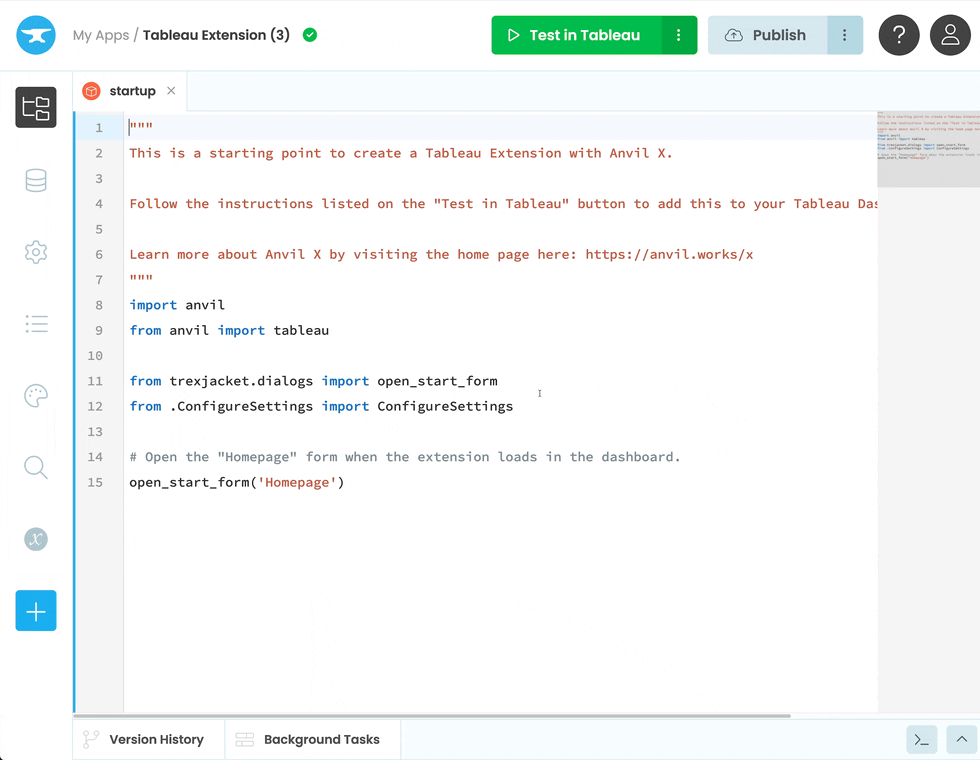This screenshot has height=760, width=980.
Task: Click line number 15 in gutter
Action: pos(95,482)
